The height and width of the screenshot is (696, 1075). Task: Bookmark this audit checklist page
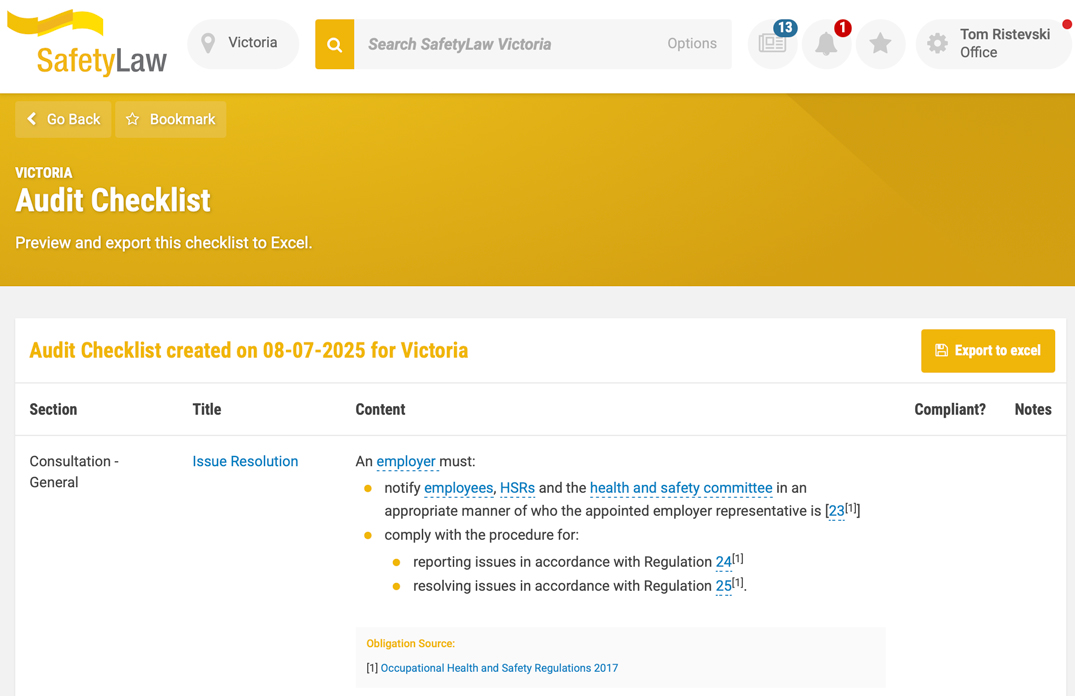coord(171,119)
